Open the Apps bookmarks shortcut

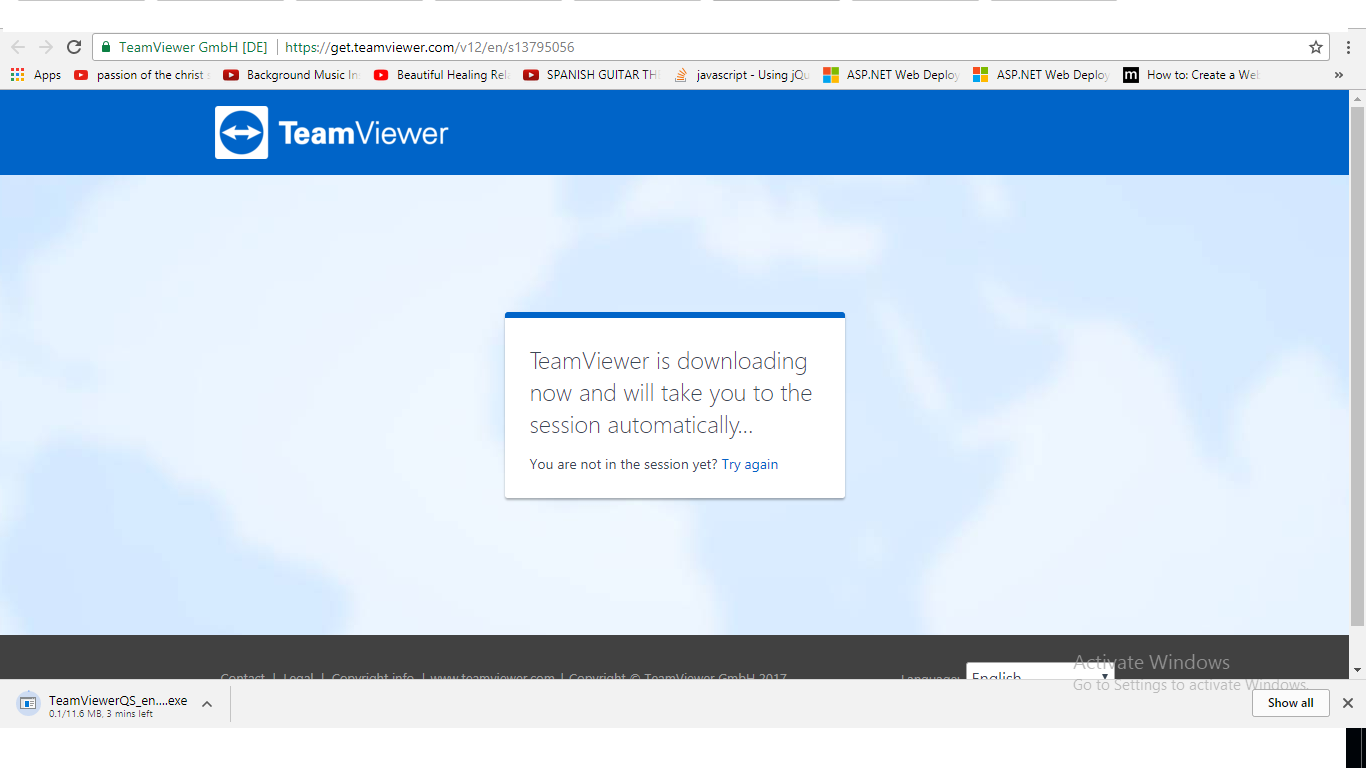[35, 75]
